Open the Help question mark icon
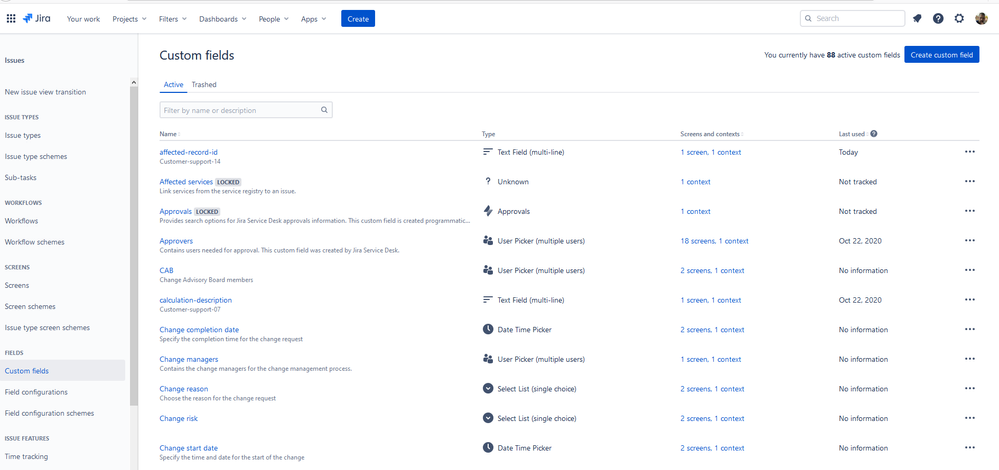The image size is (999, 470). [x=938, y=18]
